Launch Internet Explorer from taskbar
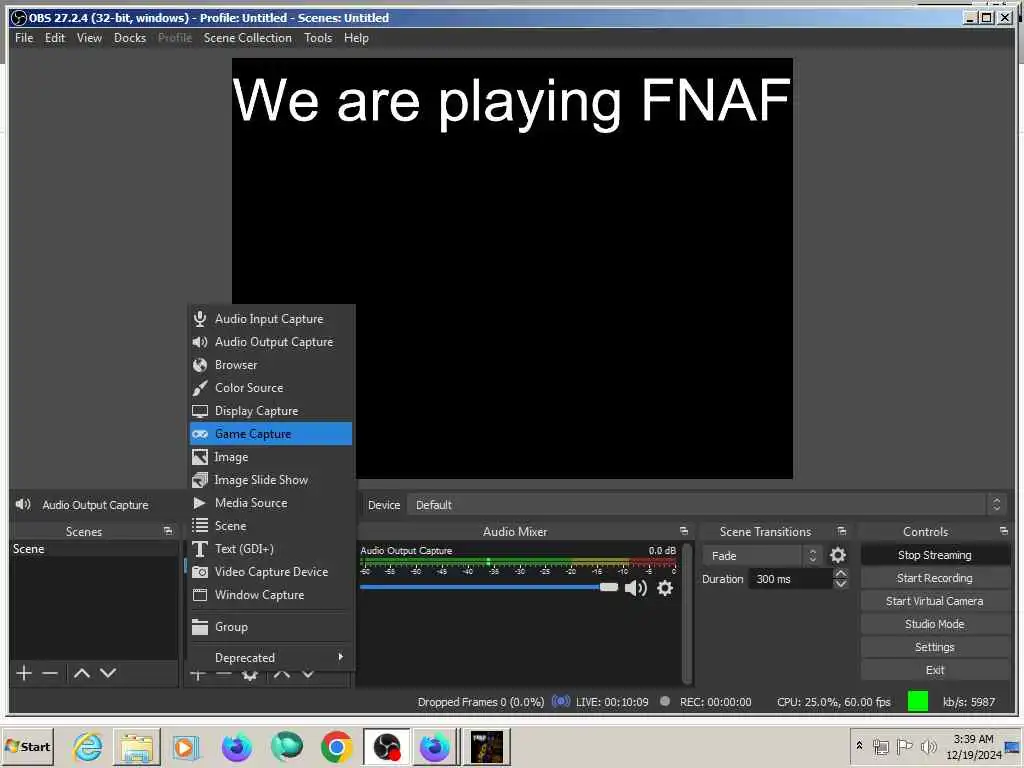 (88, 746)
